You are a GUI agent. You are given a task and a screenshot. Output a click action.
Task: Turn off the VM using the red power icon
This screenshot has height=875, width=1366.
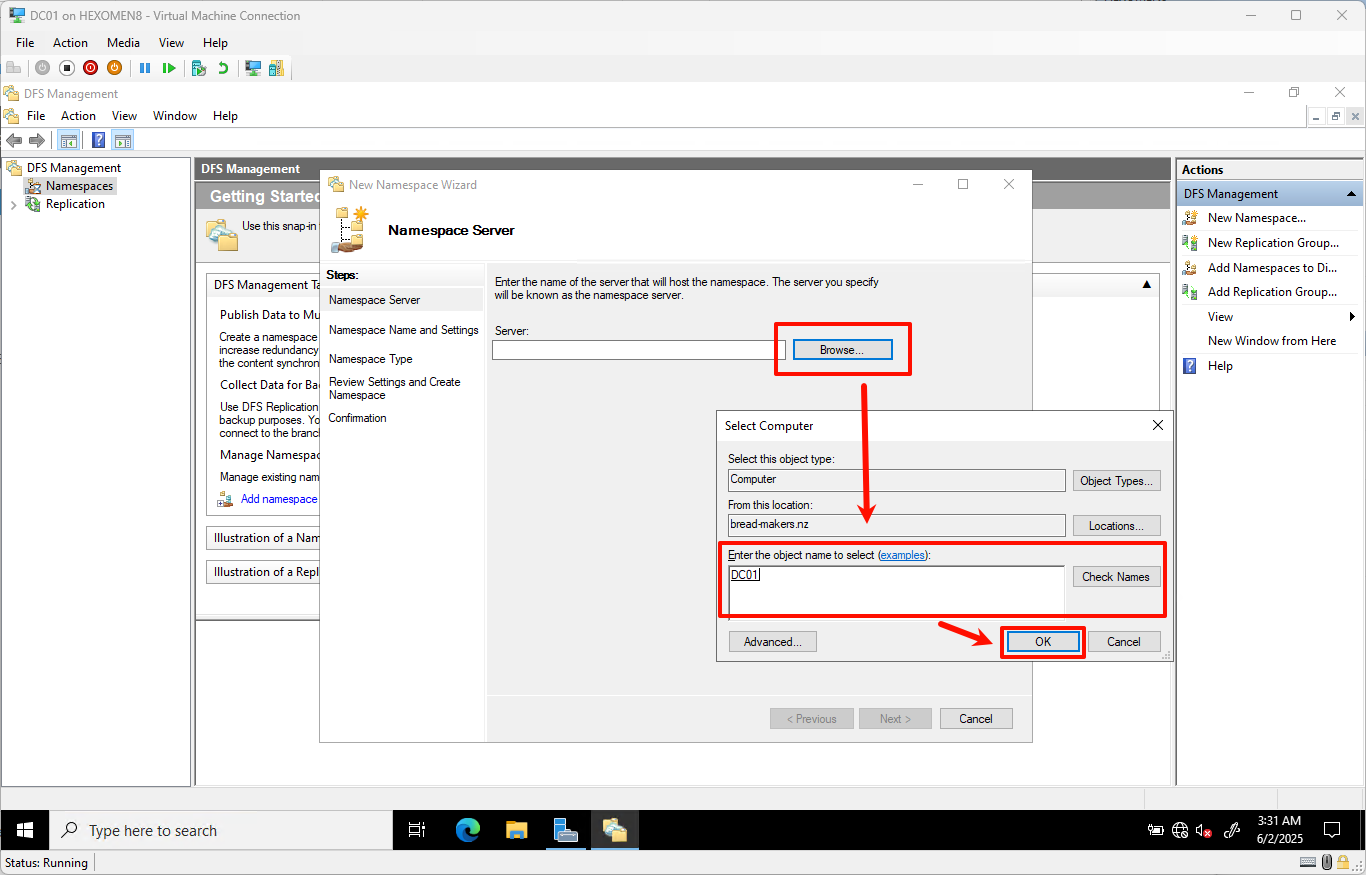click(90, 67)
